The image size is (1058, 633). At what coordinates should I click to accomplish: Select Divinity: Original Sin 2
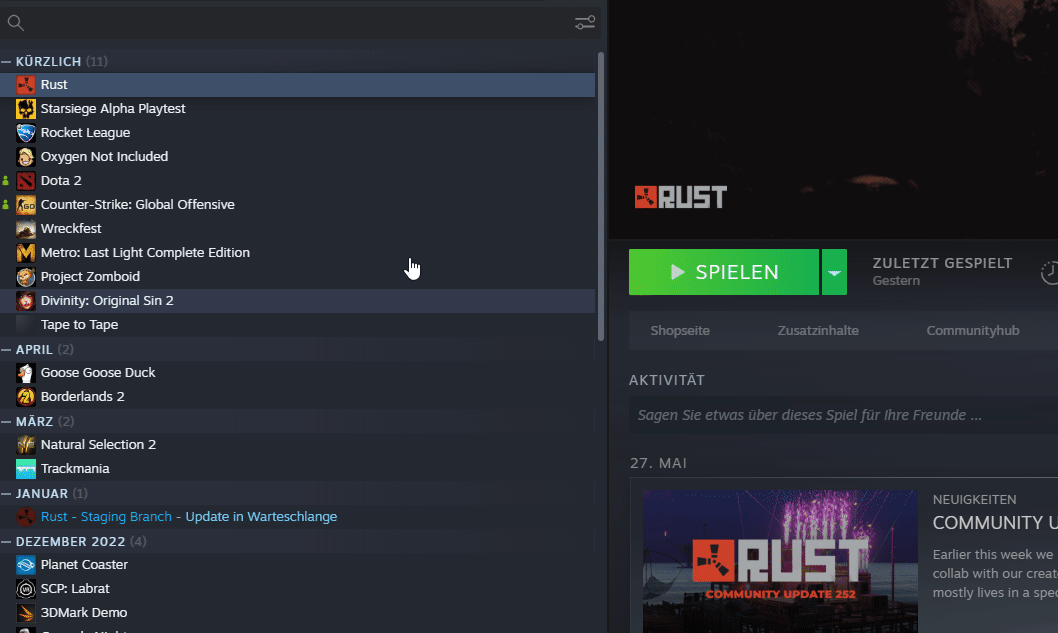298,300
